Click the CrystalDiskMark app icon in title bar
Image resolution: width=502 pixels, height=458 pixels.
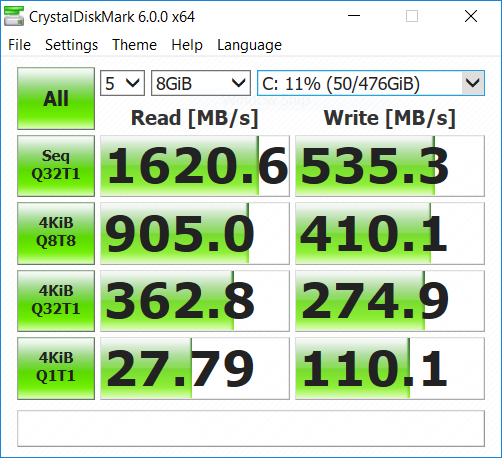[x=14, y=16]
